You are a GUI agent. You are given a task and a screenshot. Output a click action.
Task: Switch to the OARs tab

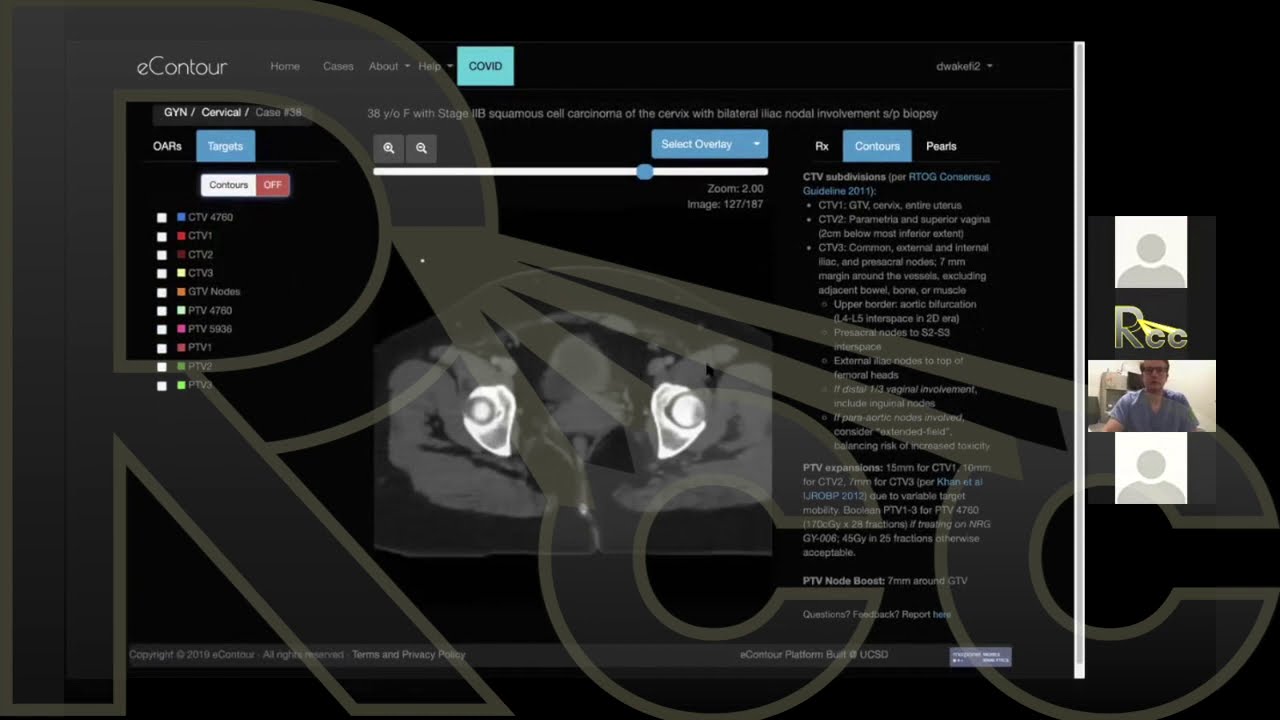167,146
